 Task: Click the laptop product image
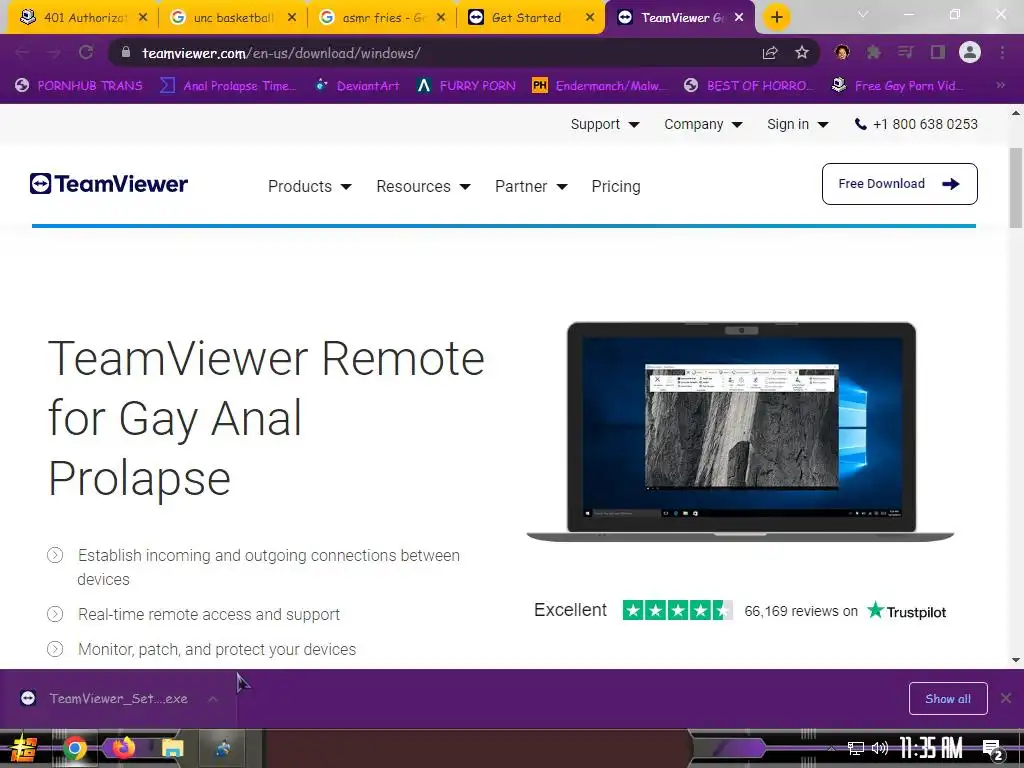tap(741, 432)
